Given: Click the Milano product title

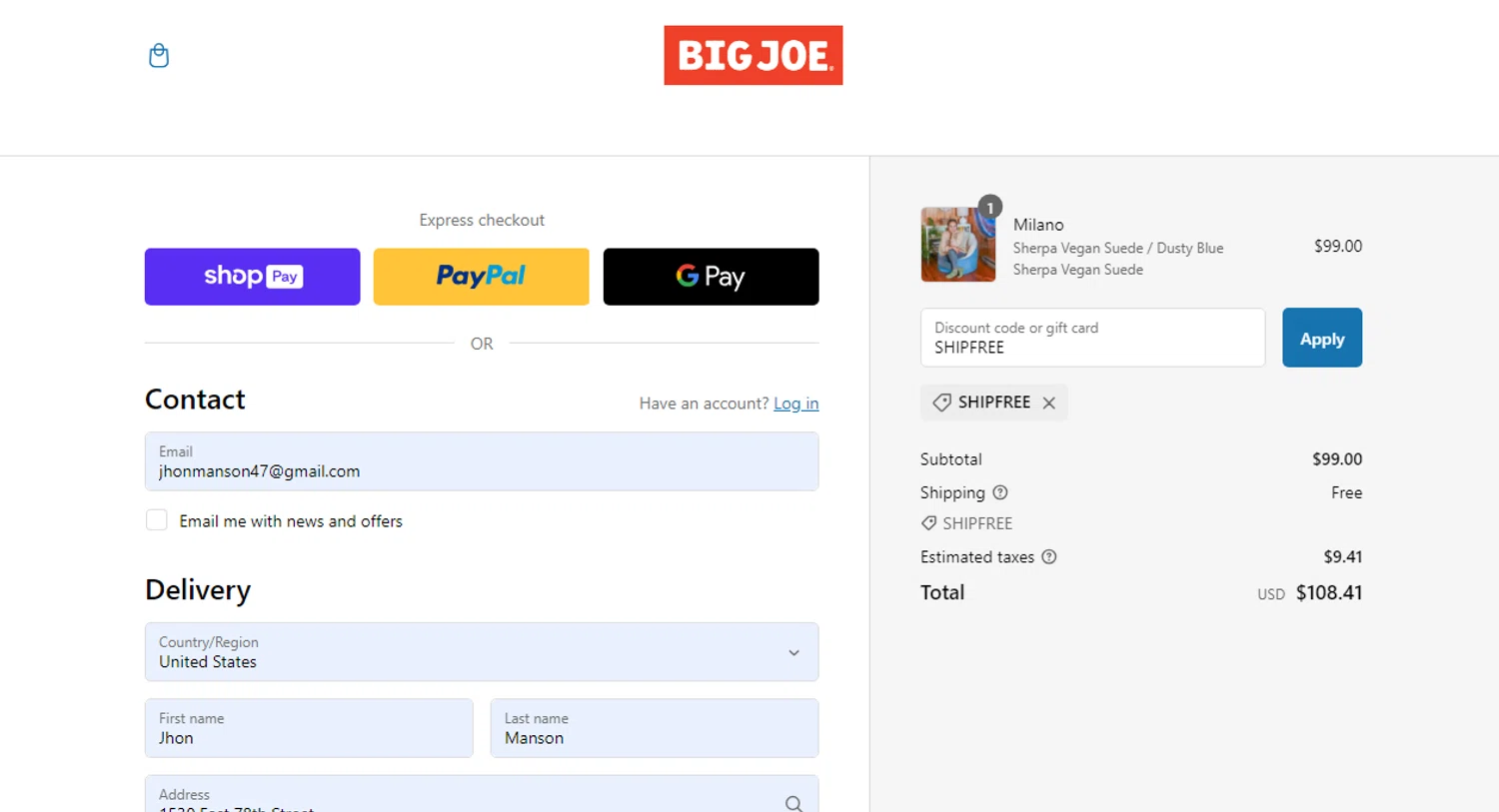Looking at the screenshot, I should click(x=1038, y=225).
